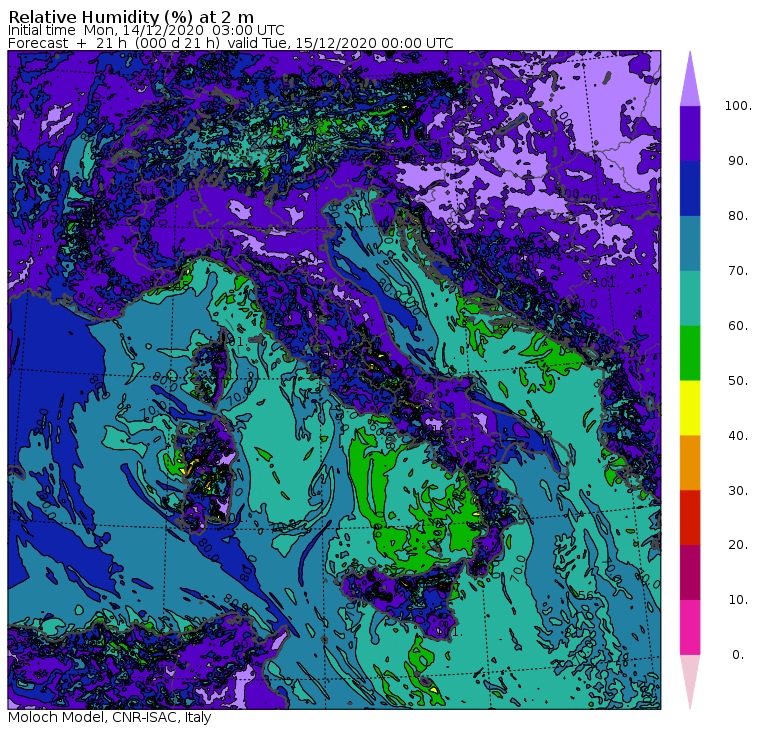Screen dimensions: 760x731
Task: Click the green 50–60 colorbar segment
Action: [690, 353]
